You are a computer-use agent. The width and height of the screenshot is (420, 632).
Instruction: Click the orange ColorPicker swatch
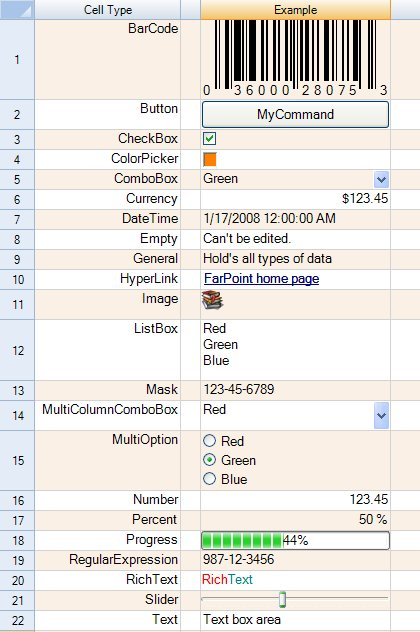210,159
